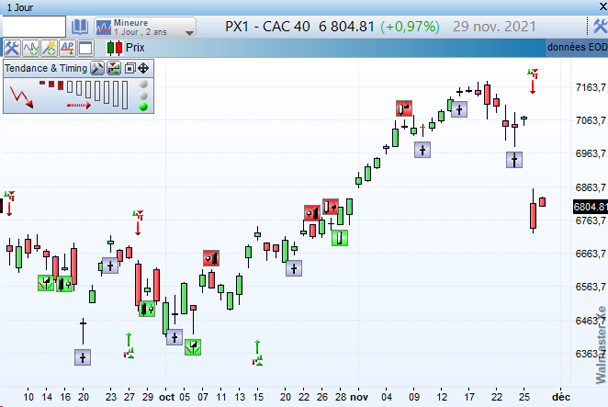Toggle the Tendance & Timing signals chart icon

click(114, 69)
